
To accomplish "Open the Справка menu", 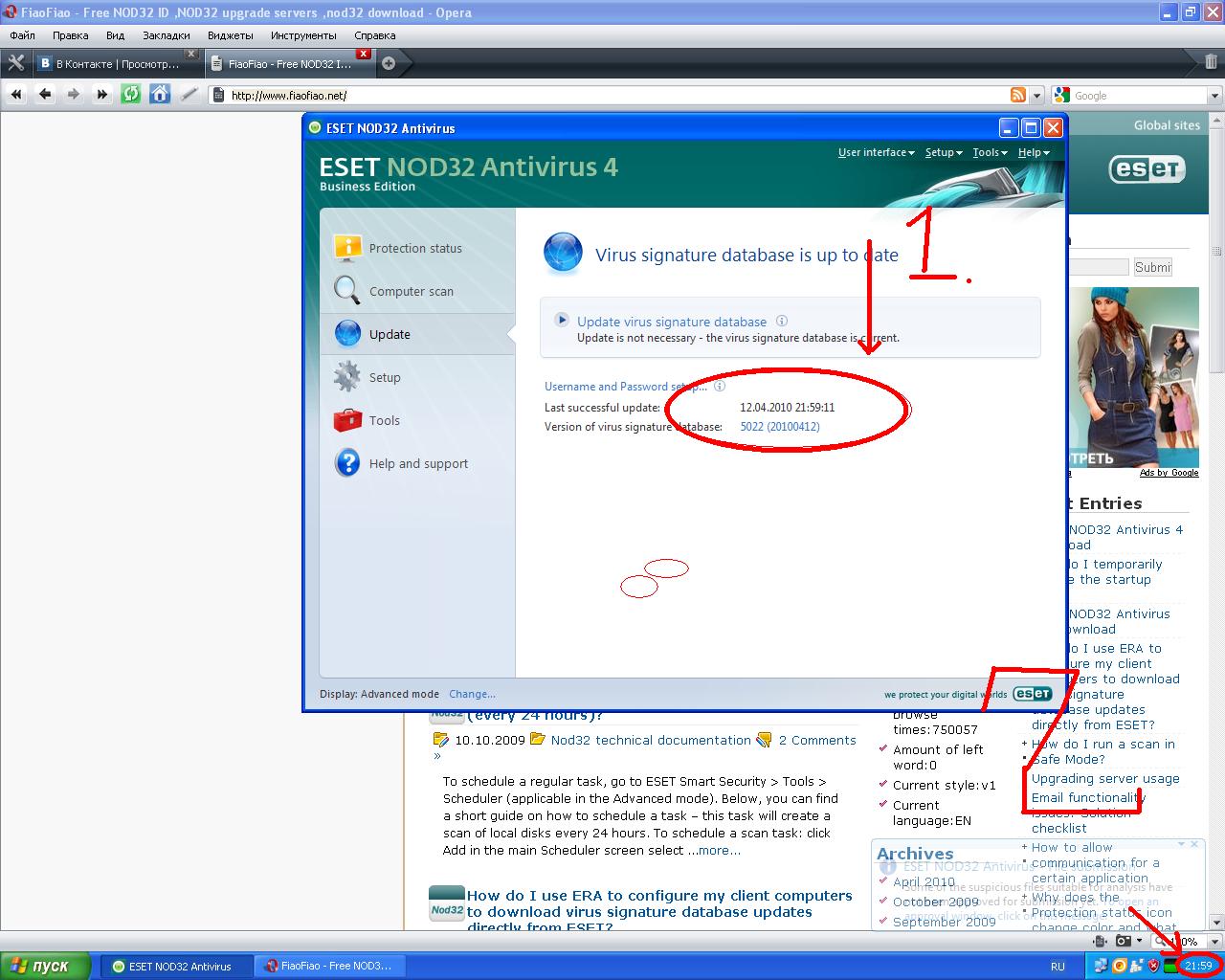I will pyautogui.click(x=375, y=35).
